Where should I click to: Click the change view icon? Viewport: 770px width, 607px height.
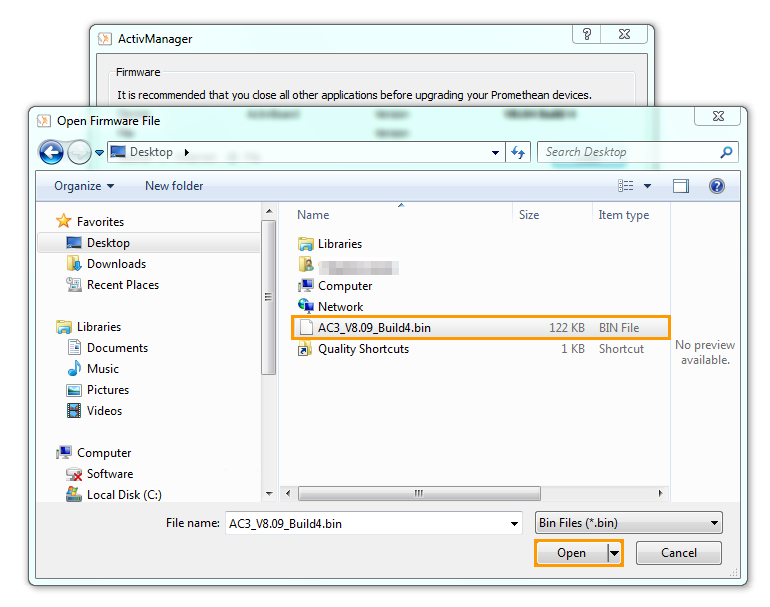626,186
